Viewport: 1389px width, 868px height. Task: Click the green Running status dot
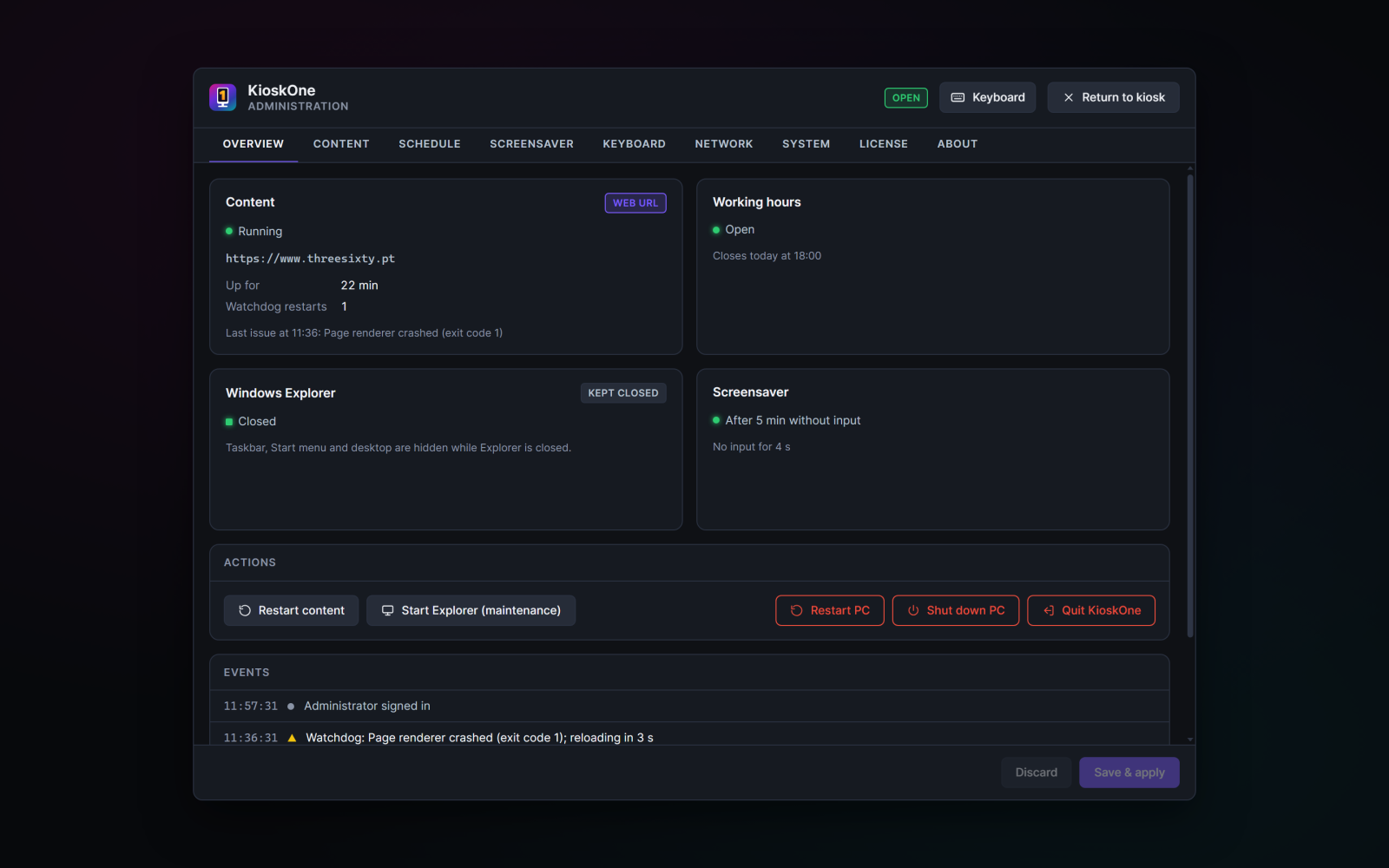click(229, 232)
